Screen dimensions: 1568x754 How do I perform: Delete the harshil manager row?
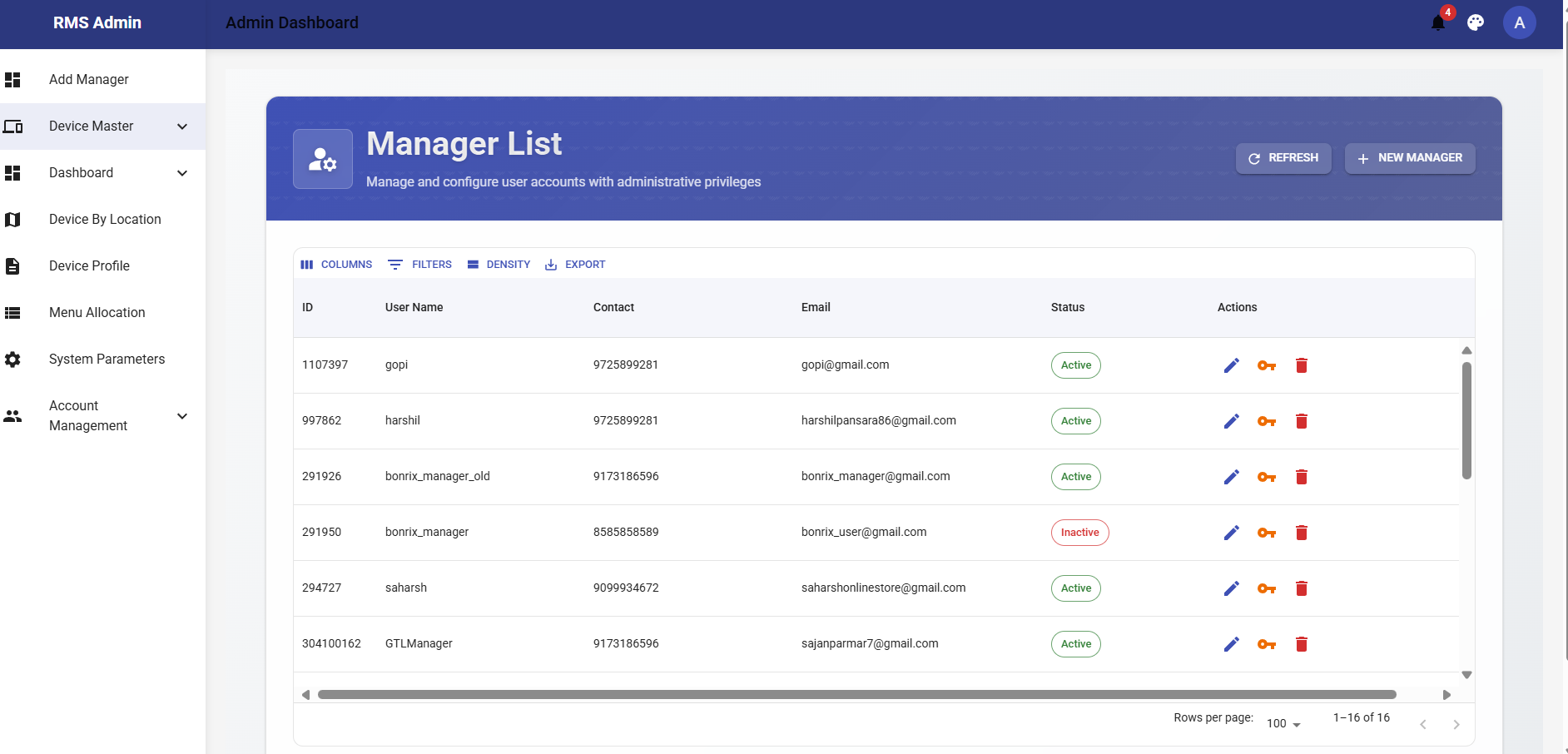(1302, 421)
